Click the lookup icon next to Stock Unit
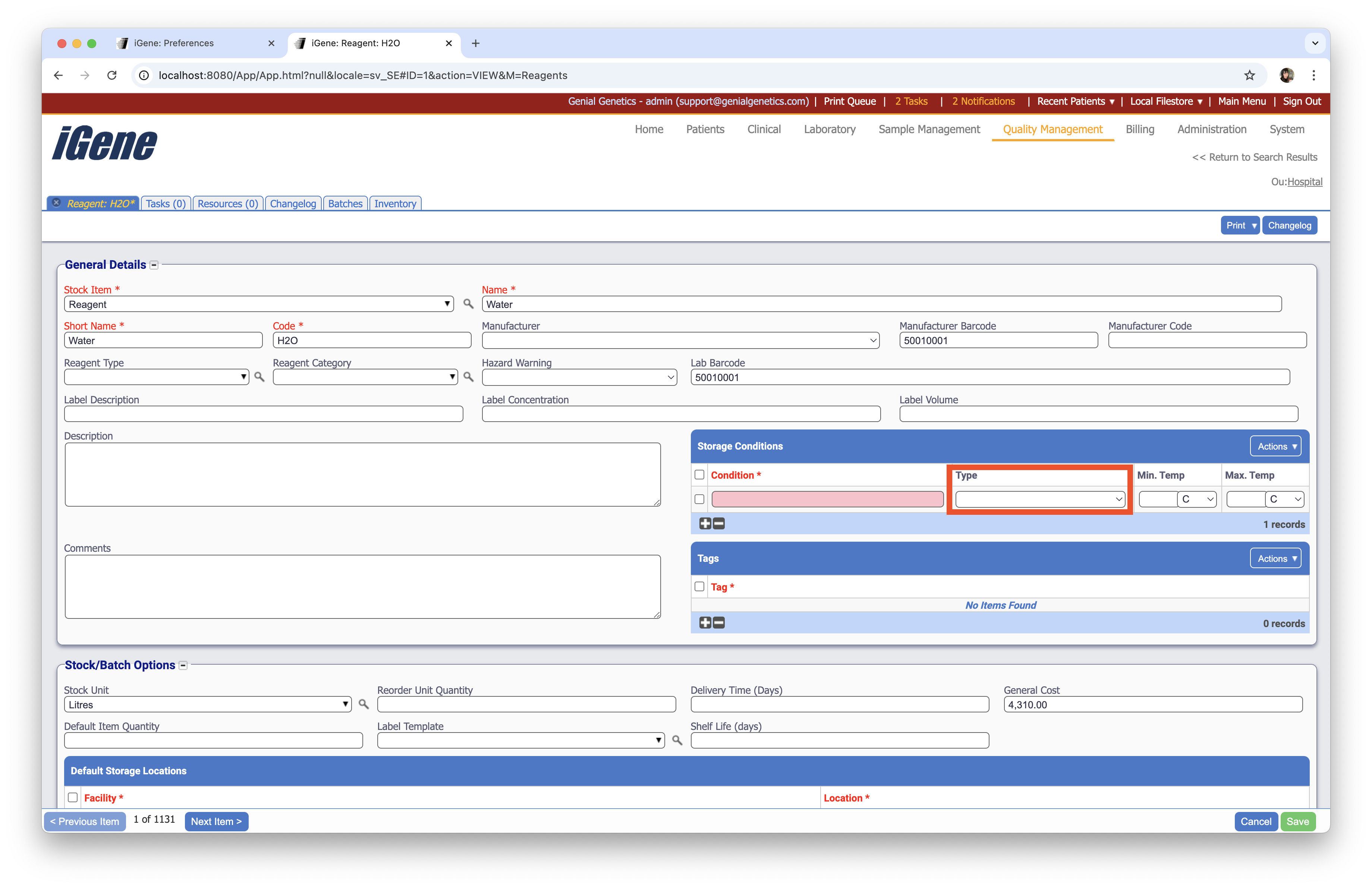 (x=363, y=704)
